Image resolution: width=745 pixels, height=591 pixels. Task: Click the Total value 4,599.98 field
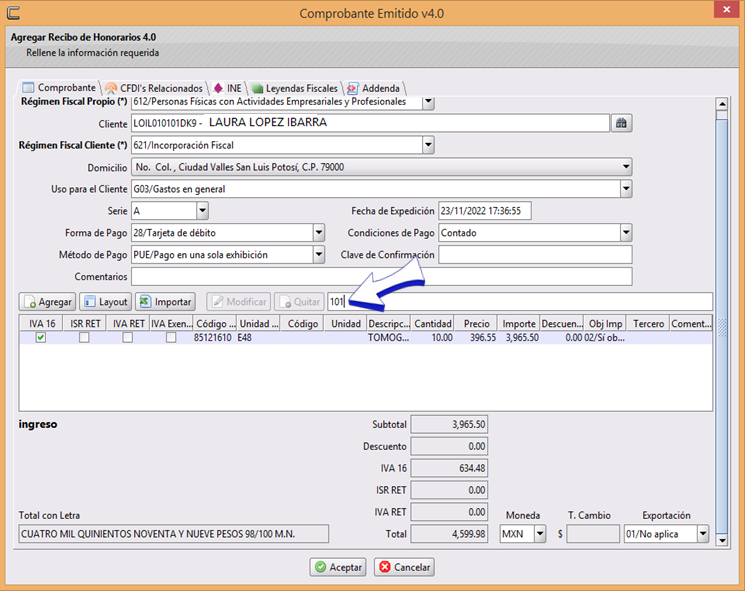point(449,534)
